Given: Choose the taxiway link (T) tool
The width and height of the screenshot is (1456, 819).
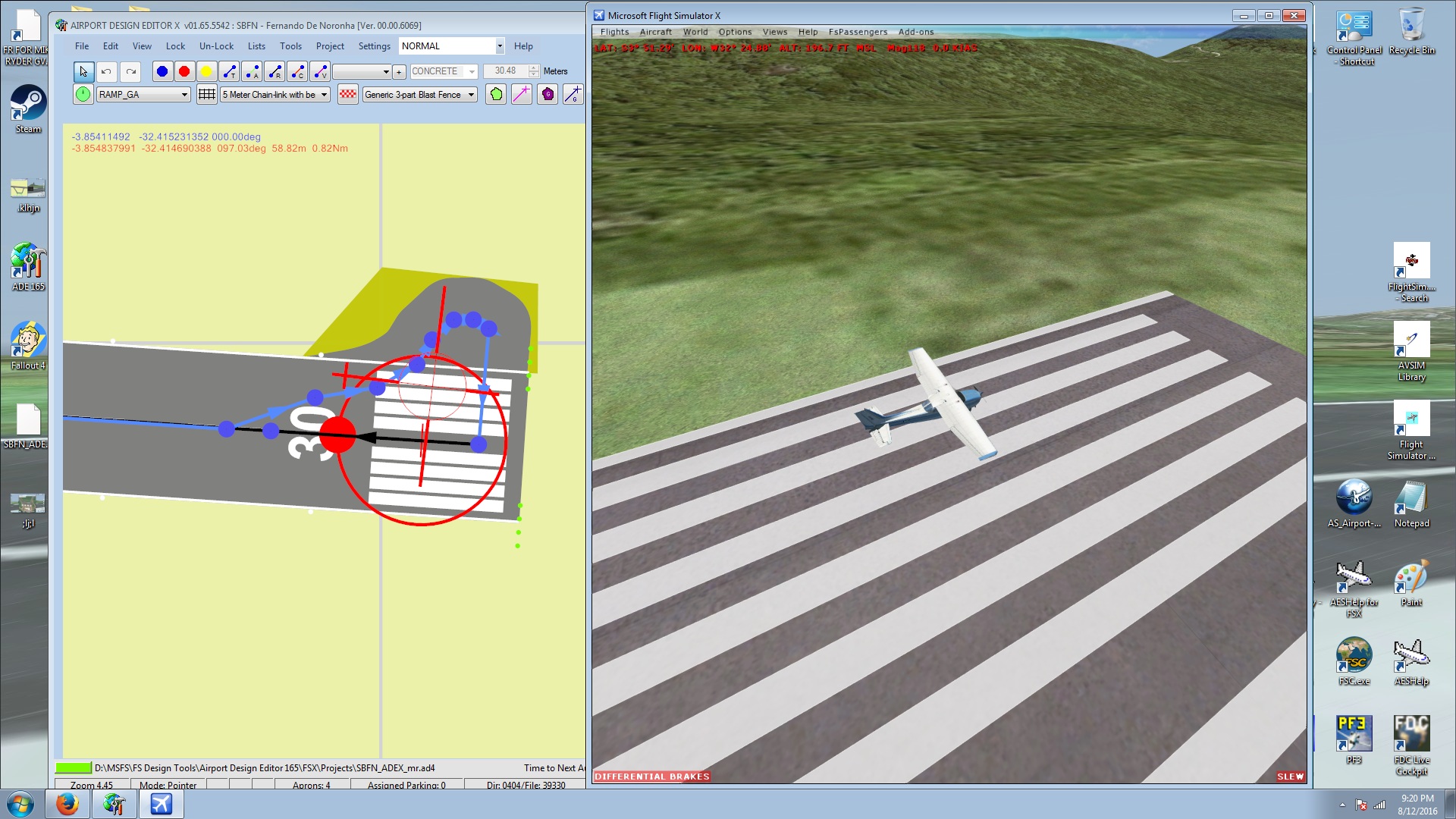Looking at the screenshot, I should pos(229,71).
